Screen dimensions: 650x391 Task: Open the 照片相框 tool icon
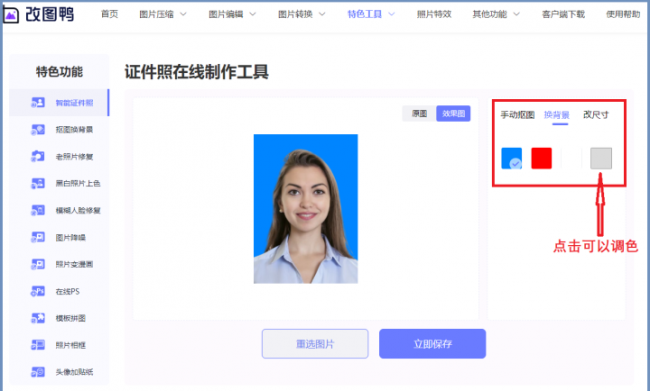click(38, 345)
